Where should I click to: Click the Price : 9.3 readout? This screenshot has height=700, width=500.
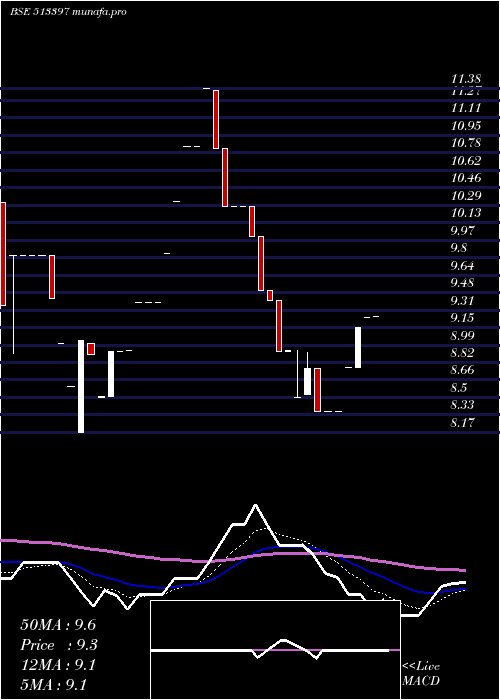coord(59,645)
